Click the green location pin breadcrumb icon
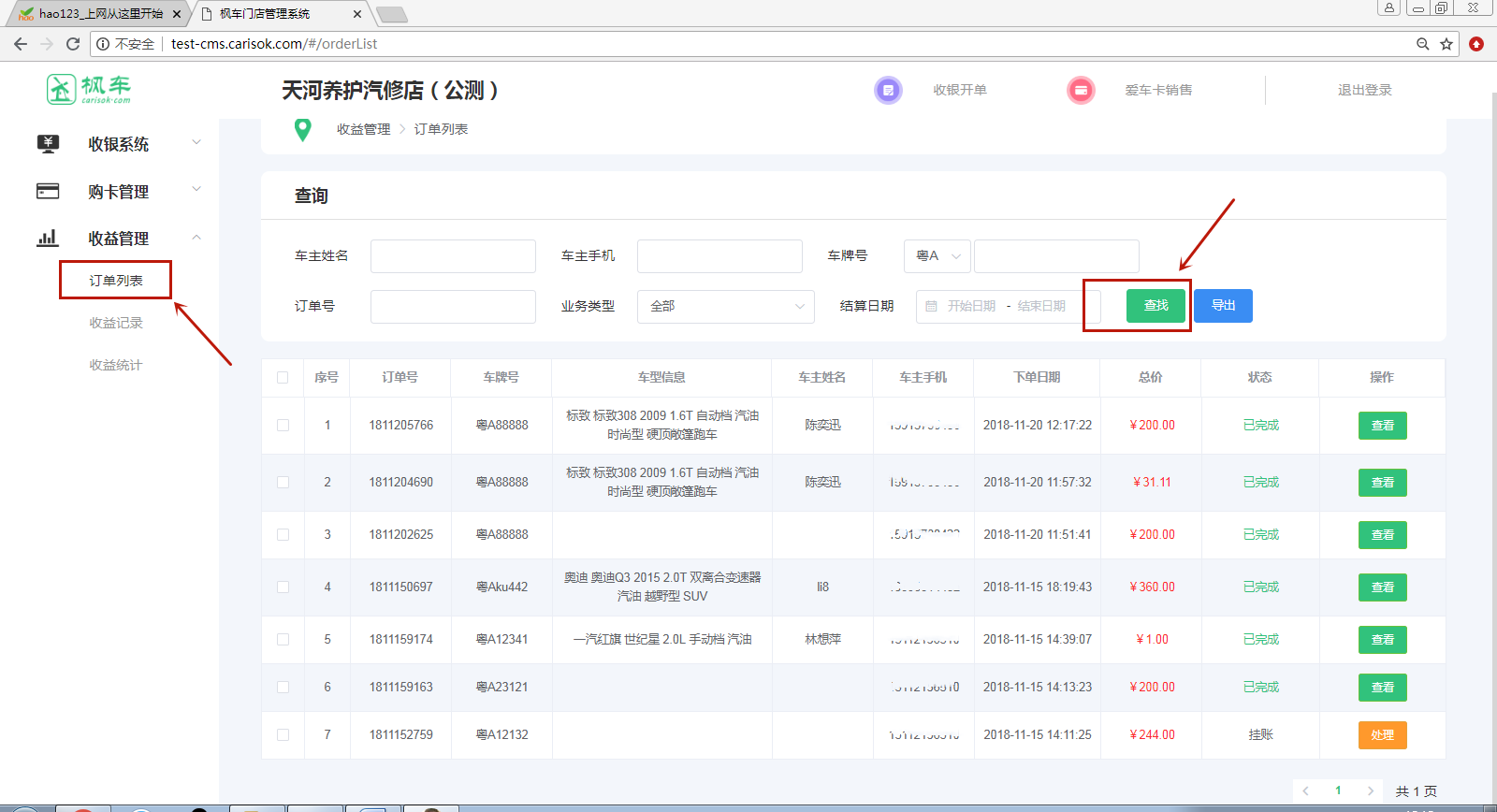The height and width of the screenshot is (812, 1497). click(x=302, y=130)
